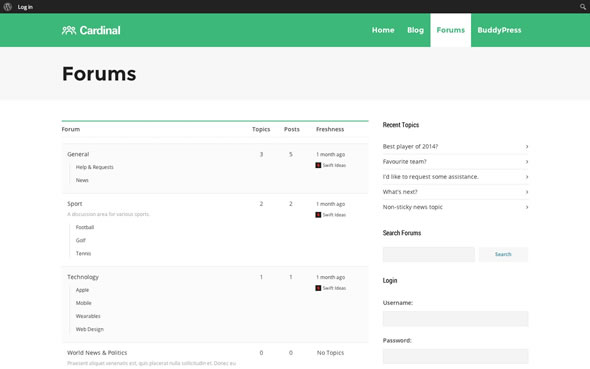Focus the Password input field
The image size is (590, 369).
tap(455, 356)
